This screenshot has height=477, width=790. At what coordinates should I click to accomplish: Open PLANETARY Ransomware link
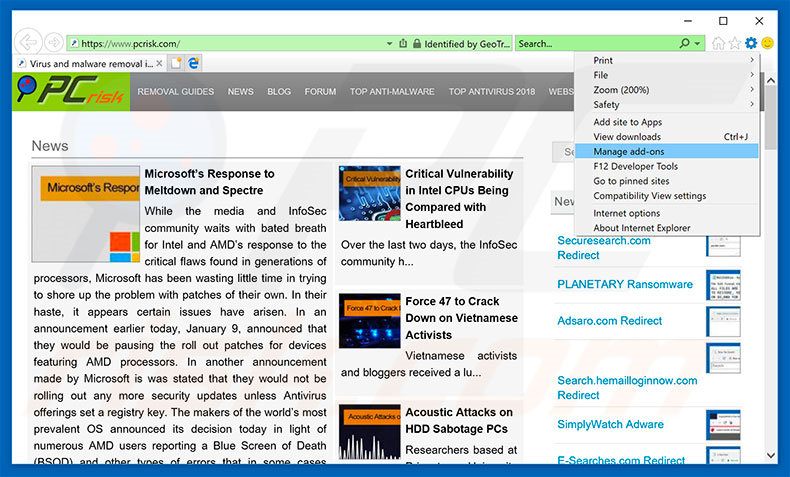(x=624, y=284)
